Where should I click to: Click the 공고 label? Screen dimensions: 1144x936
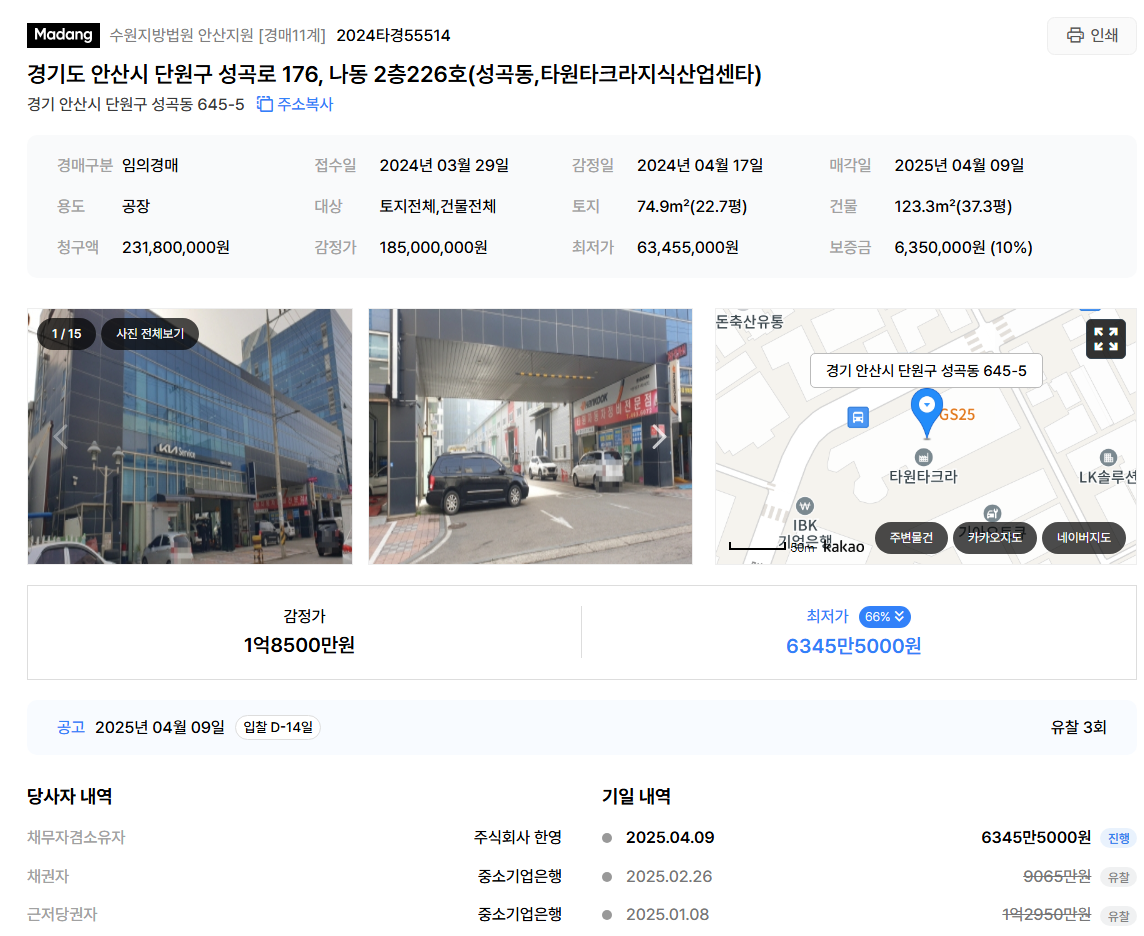point(72,727)
